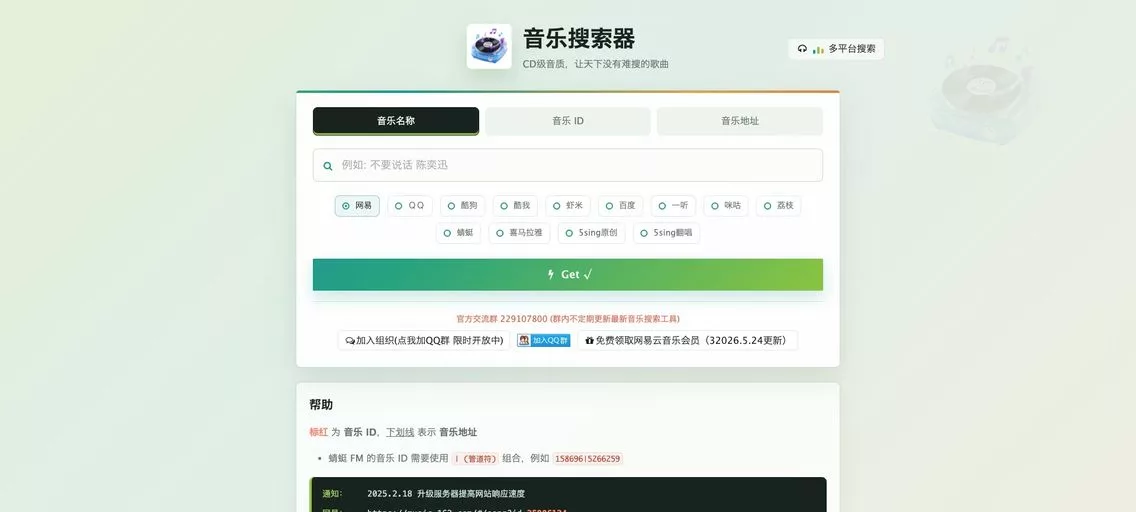Click the 2025.2.18 升级服务器 notice line

coord(446,494)
